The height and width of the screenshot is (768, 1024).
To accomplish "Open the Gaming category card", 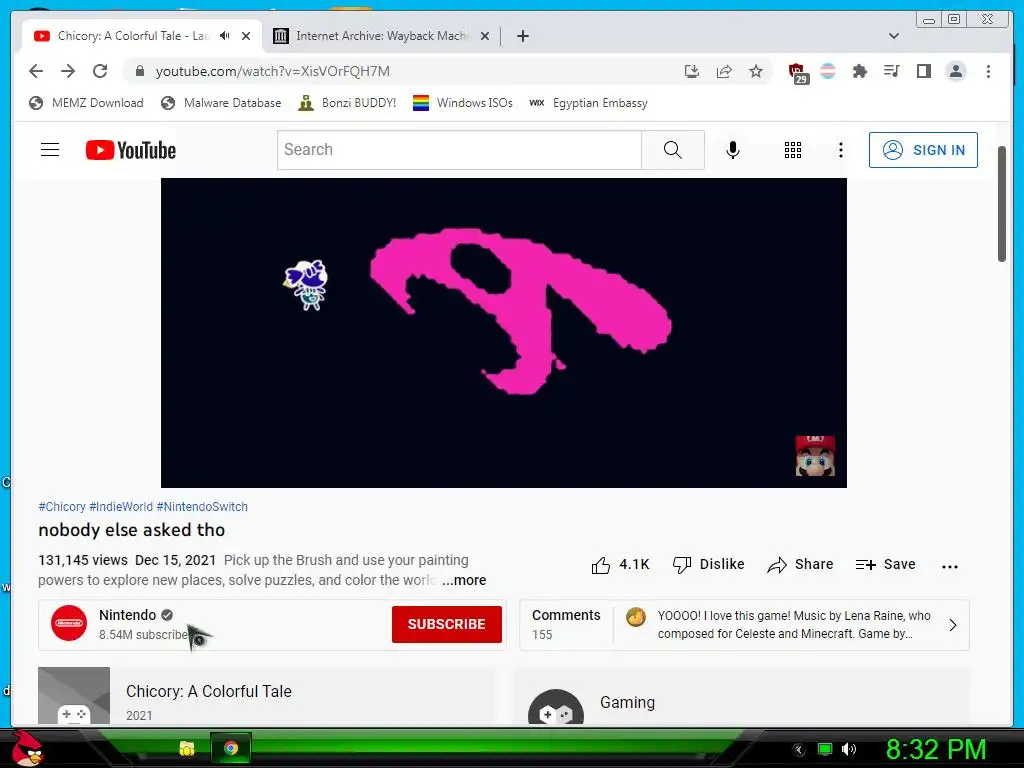I will coord(741,696).
